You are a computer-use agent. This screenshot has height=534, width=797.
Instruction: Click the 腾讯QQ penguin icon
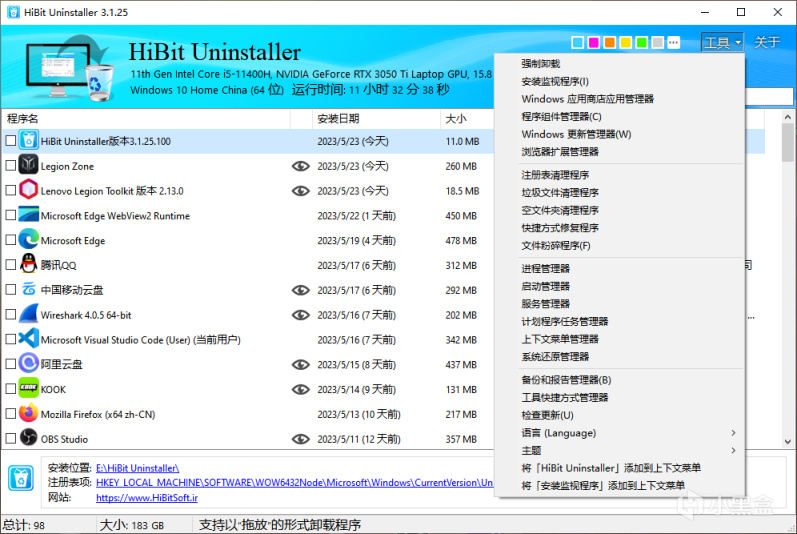click(28, 265)
